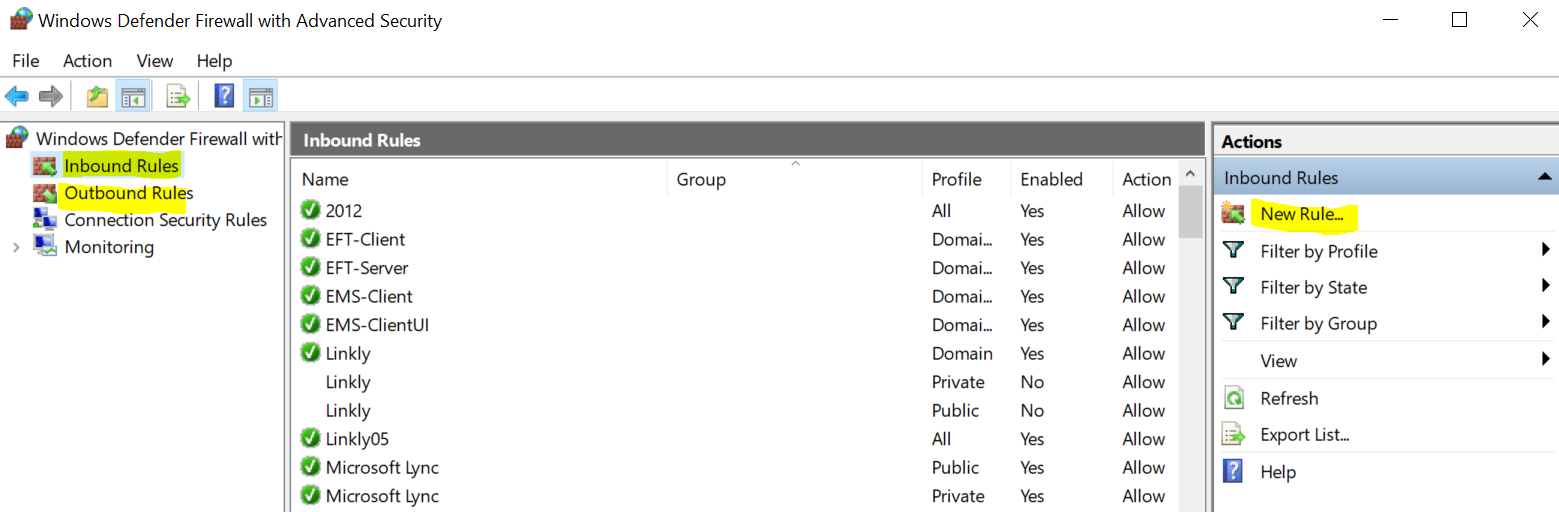Click the green check icon beside 2012 rule
The height and width of the screenshot is (512, 1559).
pyautogui.click(x=310, y=210)
